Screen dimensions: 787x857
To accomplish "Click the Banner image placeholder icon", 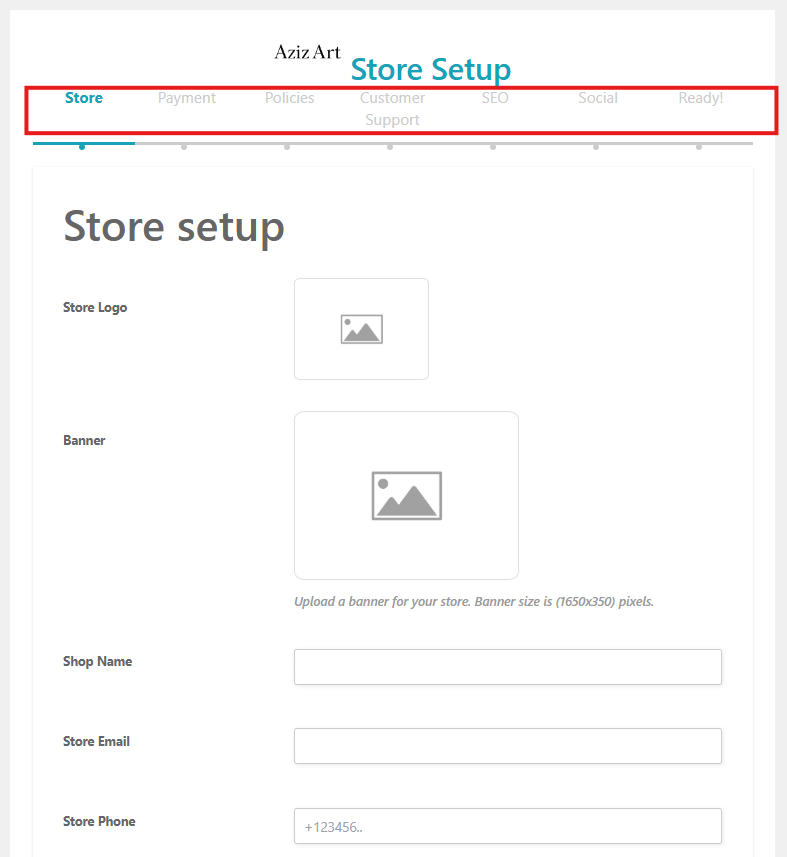I will click(x=406, y=495).
